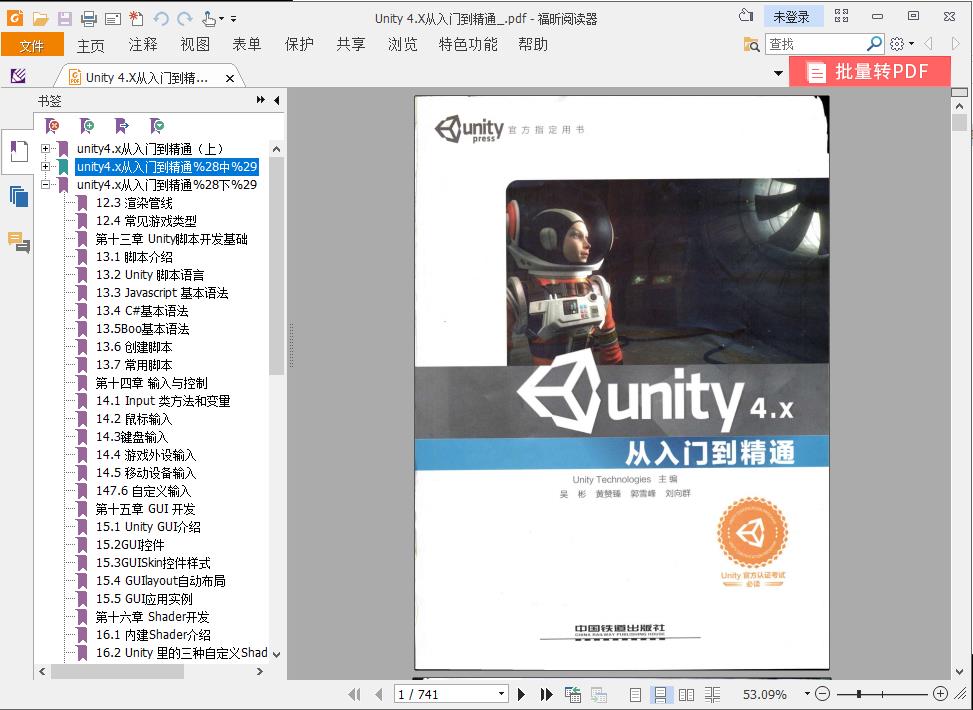The image size is (973, 710).
Task: Open the tab list dropdown arrow
Action: click(778, 73)
